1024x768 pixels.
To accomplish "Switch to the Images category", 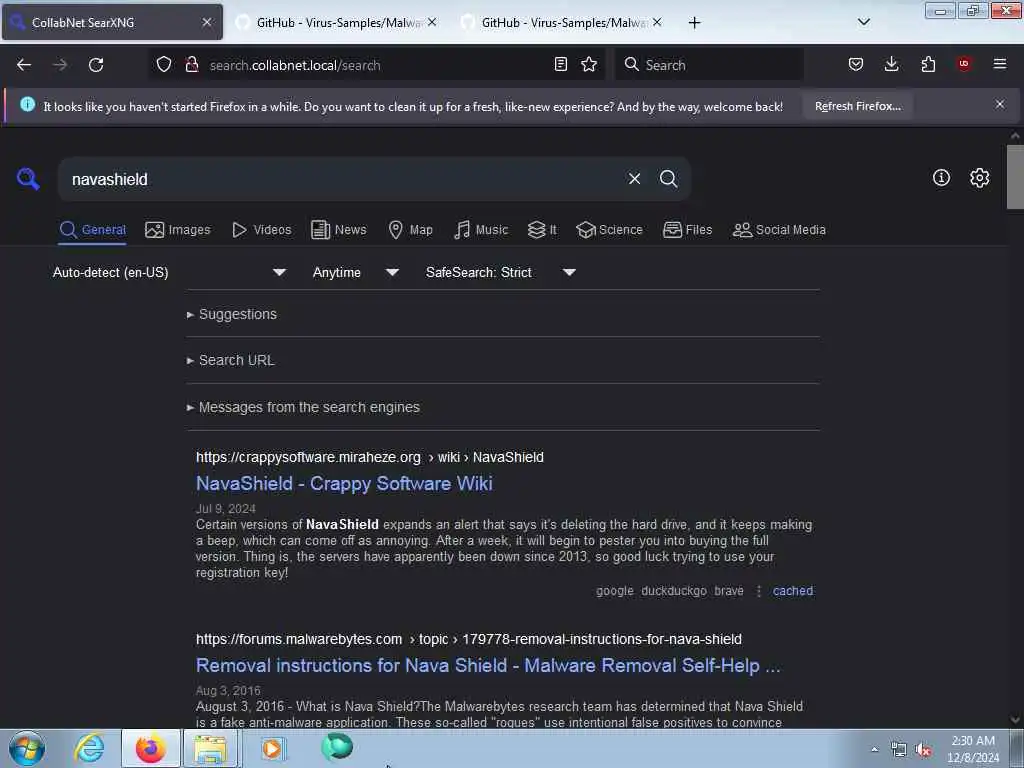I will tap(178, 230).
